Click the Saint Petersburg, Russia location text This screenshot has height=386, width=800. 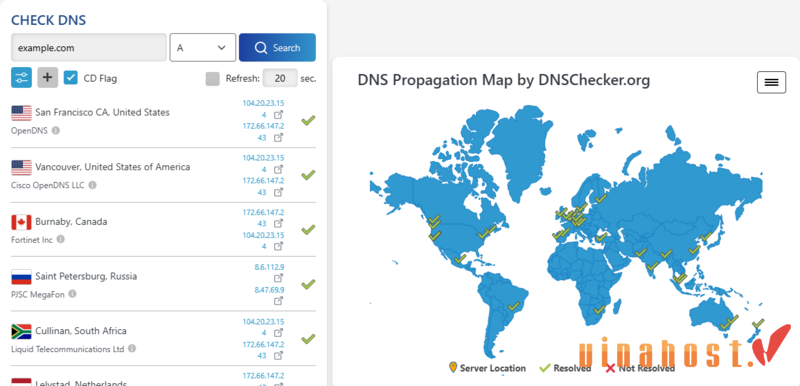86,276
